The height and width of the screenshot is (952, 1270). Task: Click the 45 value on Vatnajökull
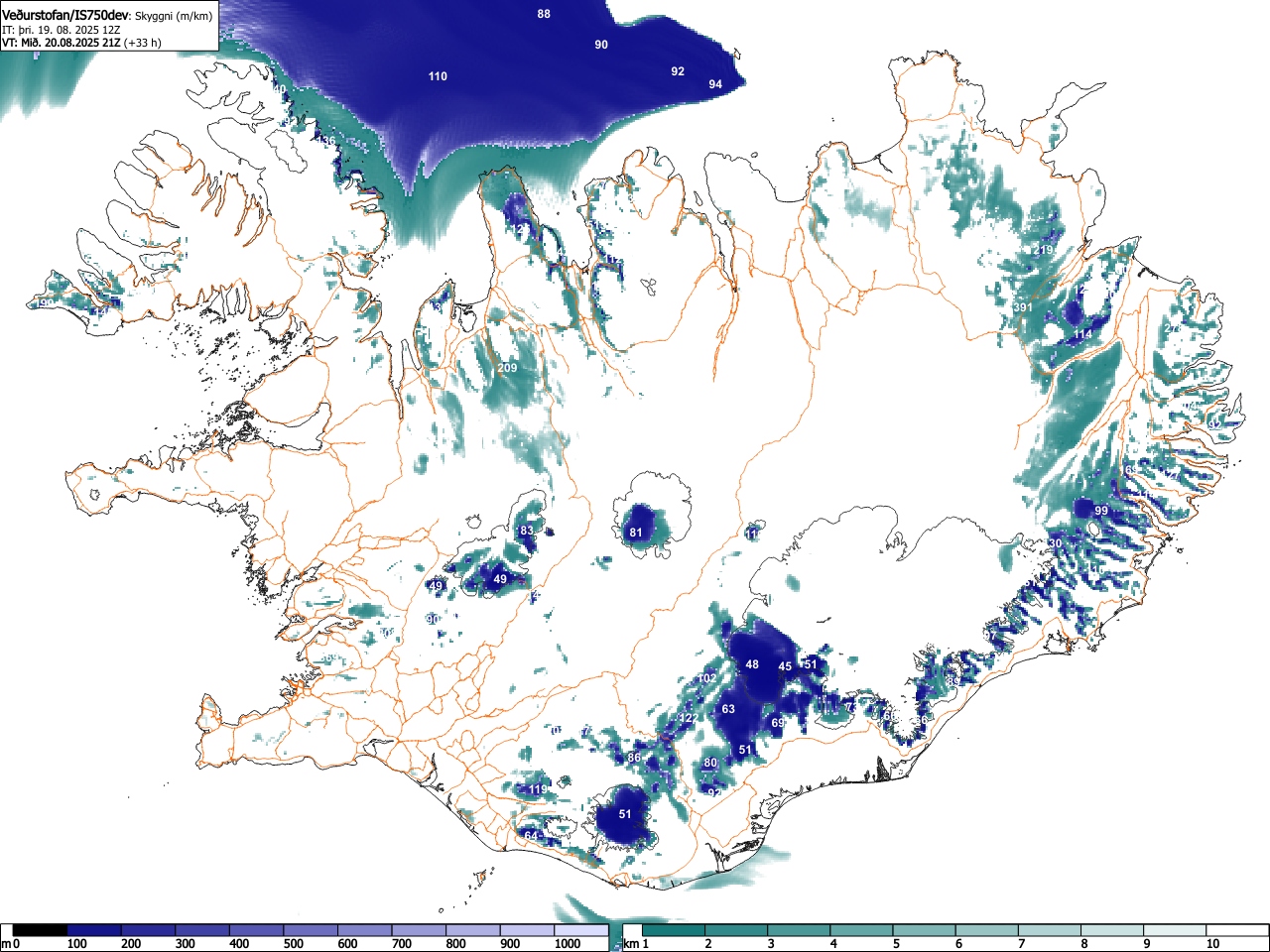[x=785, y=666]
